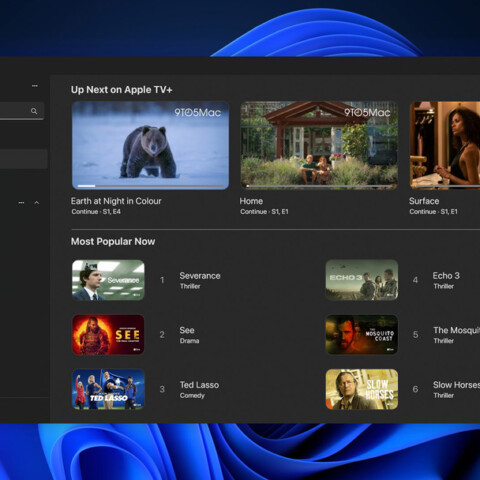Click 'Continue · S1, E1' under Home

click(x=264, y=212)
